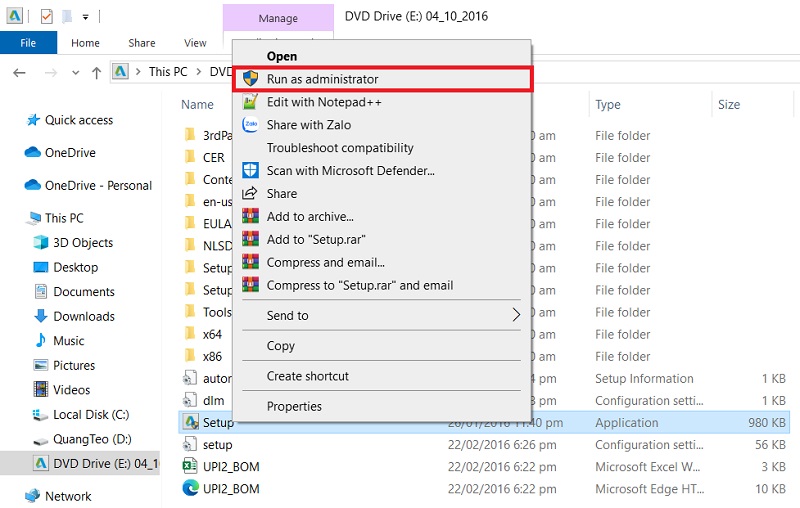
Task: Open the Manage contextual tab
Action: point(278,18)
